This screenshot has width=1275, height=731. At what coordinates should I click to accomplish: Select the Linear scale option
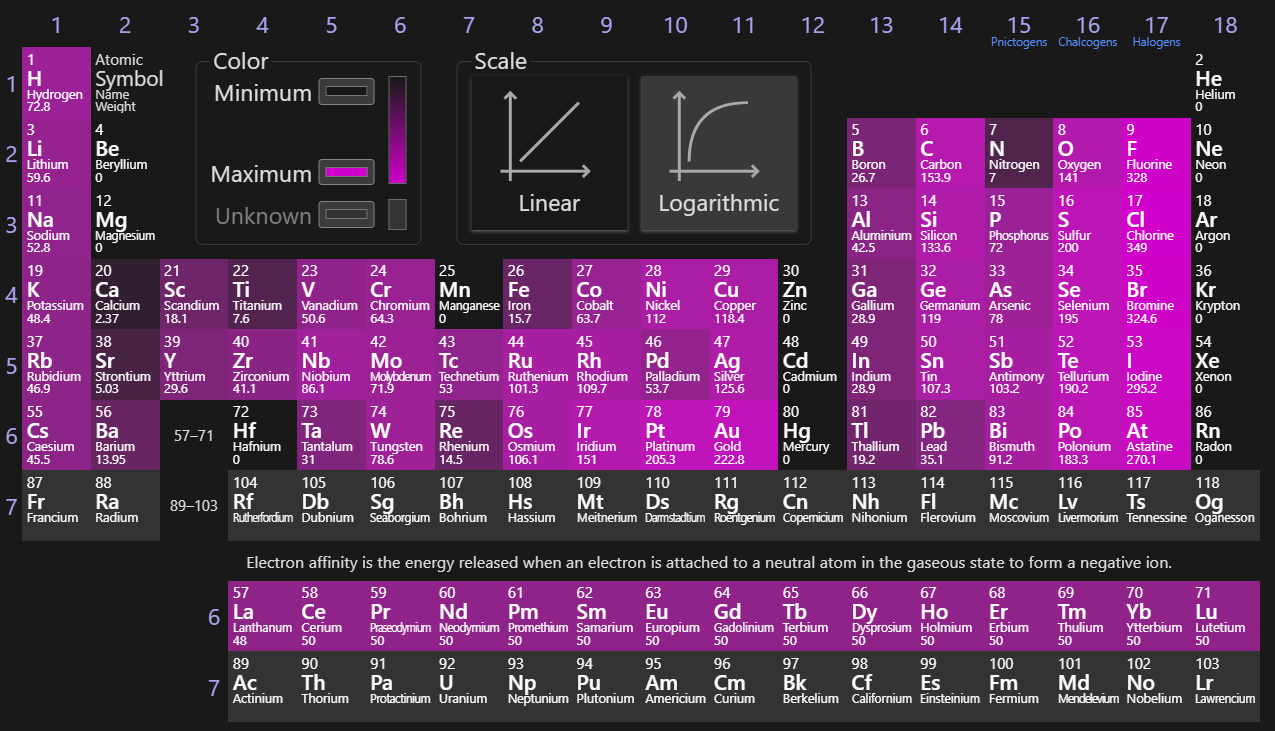coord(549,153)
